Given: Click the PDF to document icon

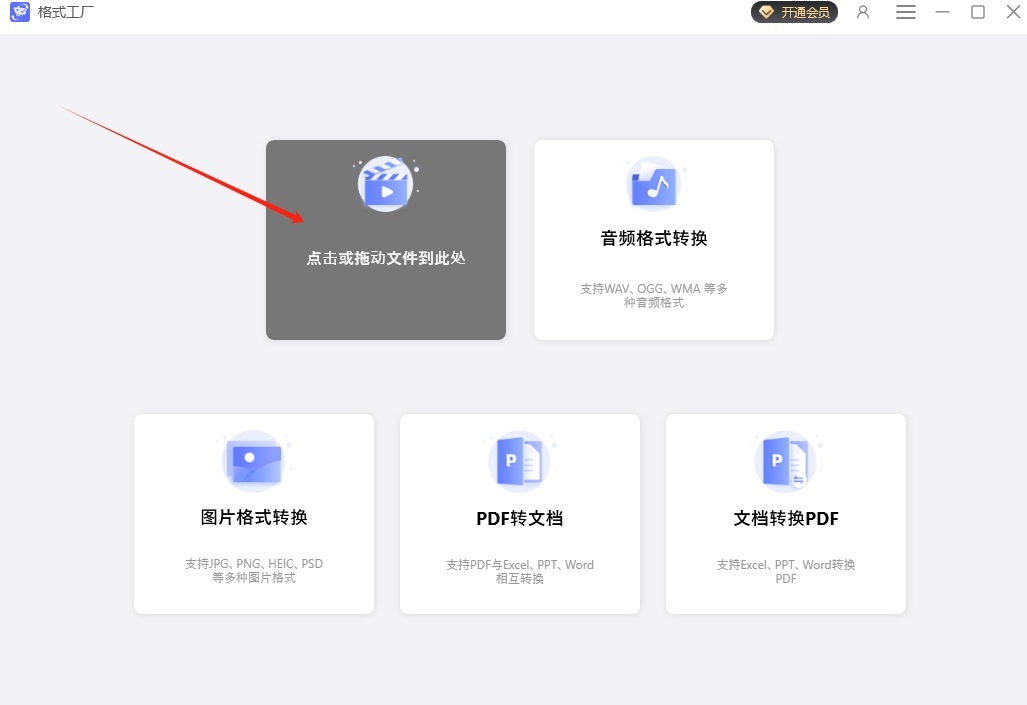Looking at the screenshot, I should click(519, 461).
